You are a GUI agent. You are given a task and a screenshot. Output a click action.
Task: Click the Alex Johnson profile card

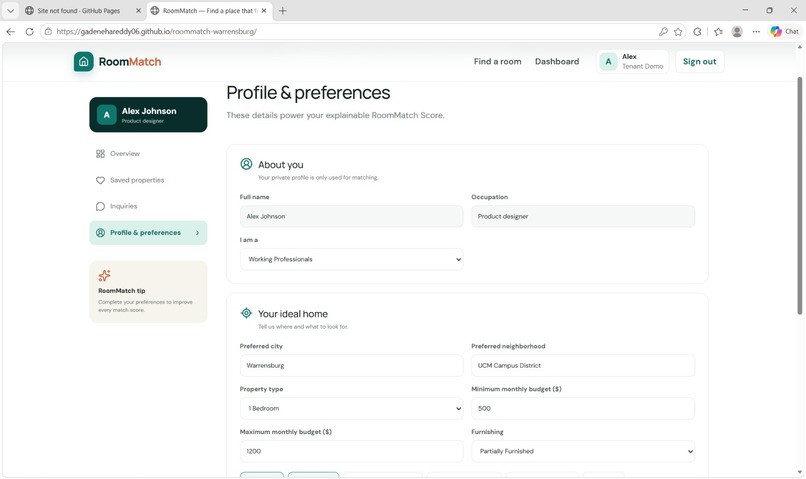pyautogui.click(x=148, y=115)
